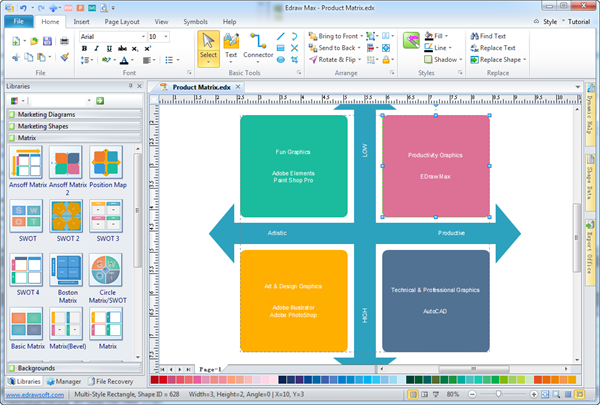Click Find Text button
The width and height of the screenshot is (600, 405).
488,36
